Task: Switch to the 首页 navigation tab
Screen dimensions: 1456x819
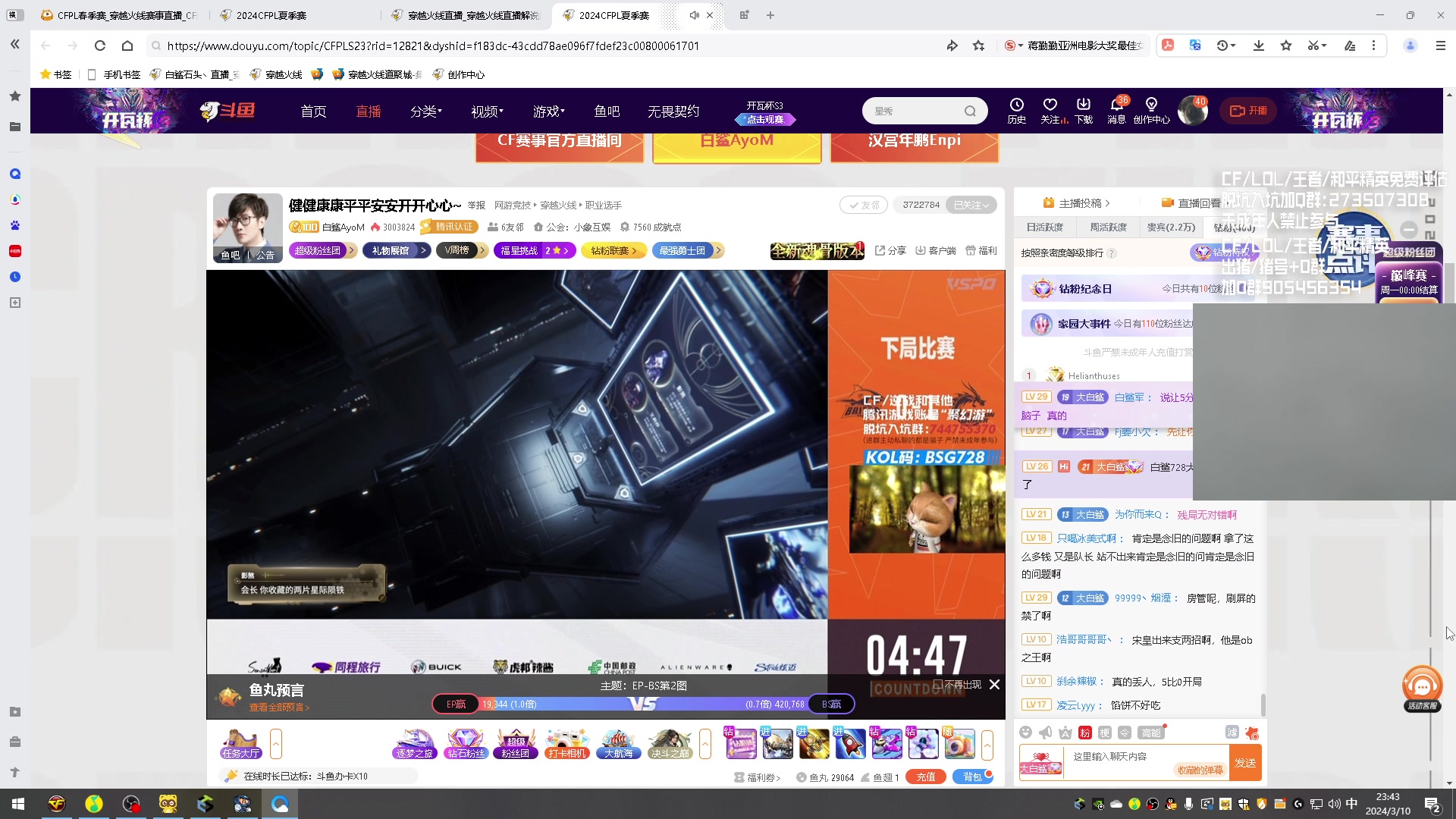Action: tap(313, 111)
